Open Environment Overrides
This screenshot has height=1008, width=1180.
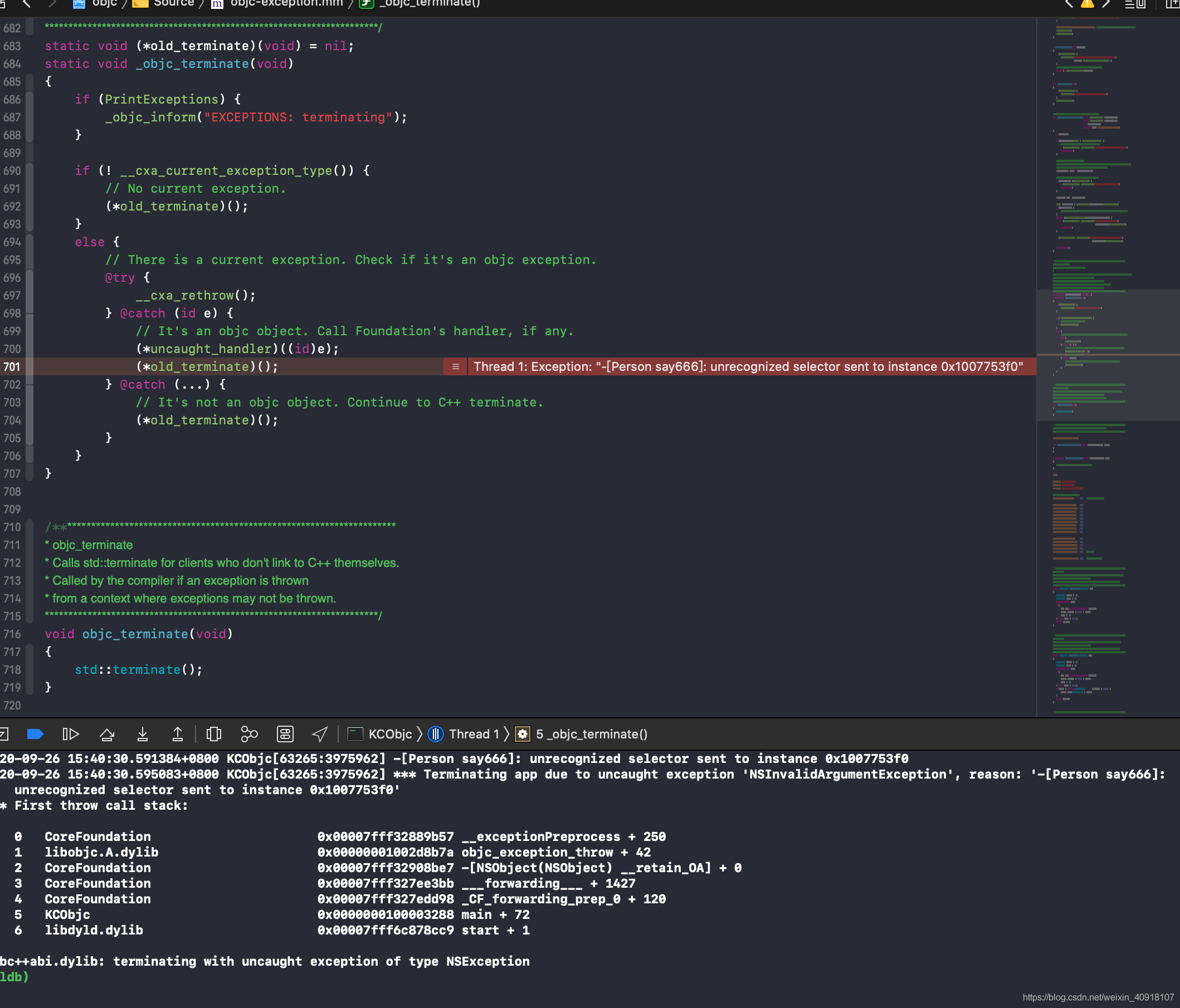(285, 734)
